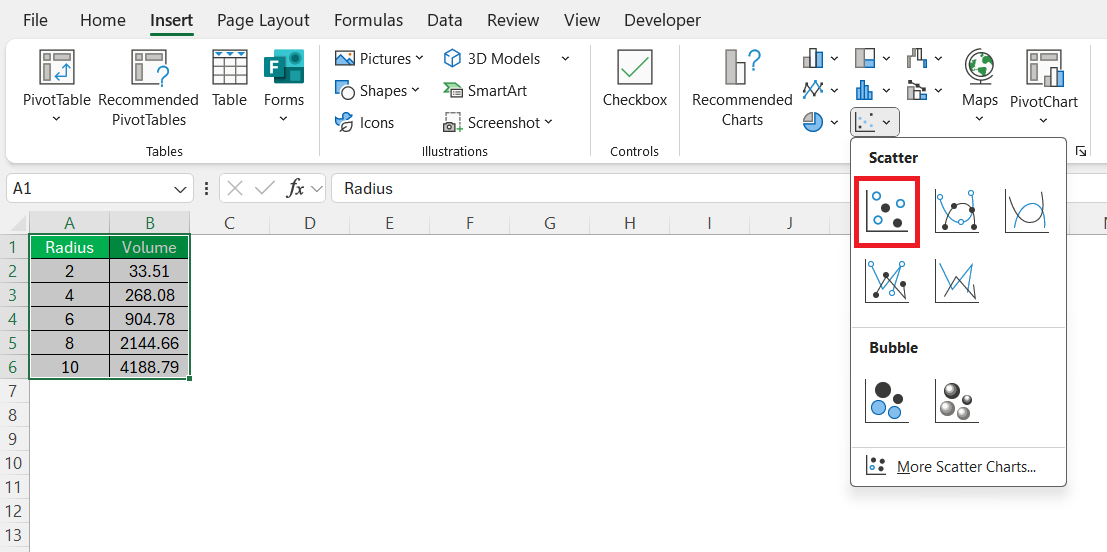
Task: Open More Scatter Charts dialog
Action: [958, 467]
